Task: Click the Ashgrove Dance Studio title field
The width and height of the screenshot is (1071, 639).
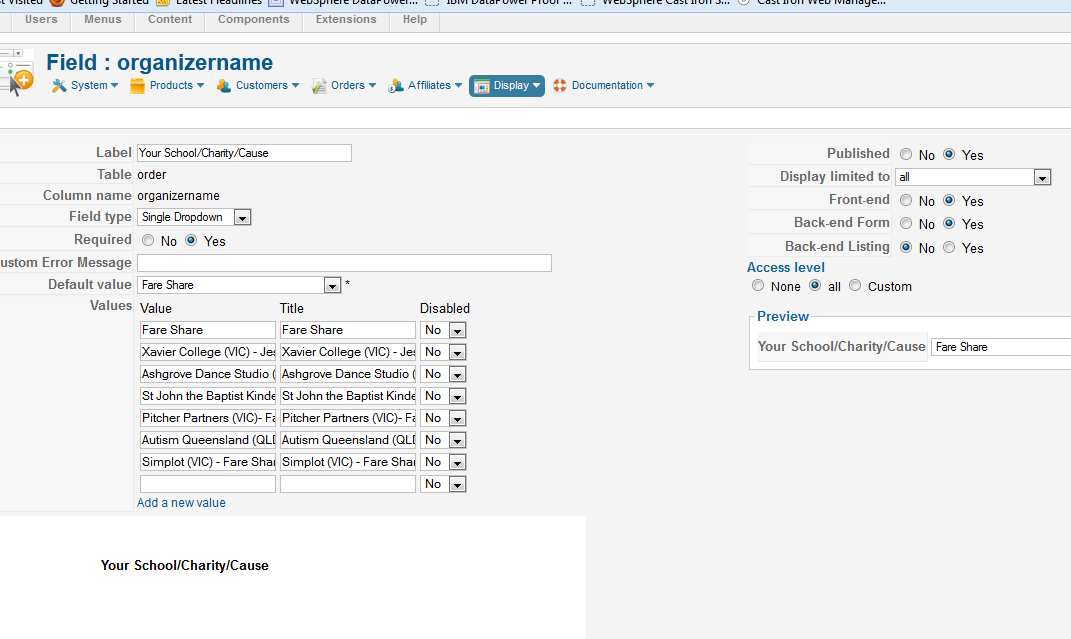Action: (x=348, y=373)
